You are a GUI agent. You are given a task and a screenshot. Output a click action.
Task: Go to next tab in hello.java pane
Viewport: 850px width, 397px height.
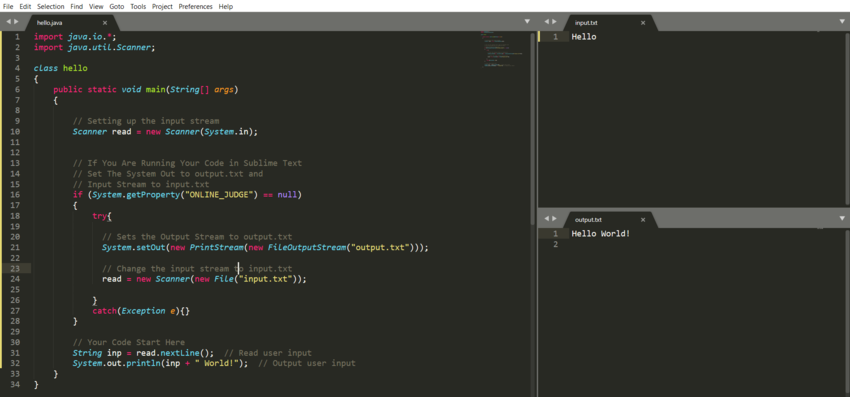tap(16, 22)
